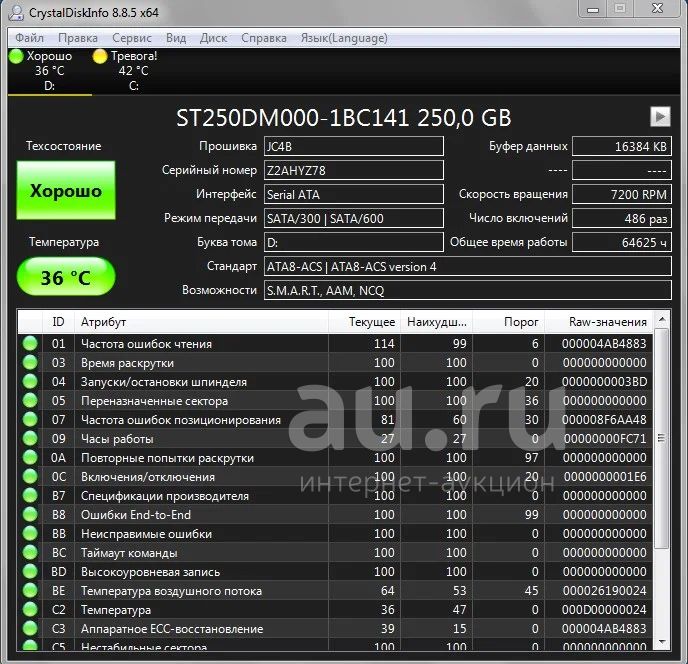Open the Вид menu
688x664 pixels.
point(176,38)
